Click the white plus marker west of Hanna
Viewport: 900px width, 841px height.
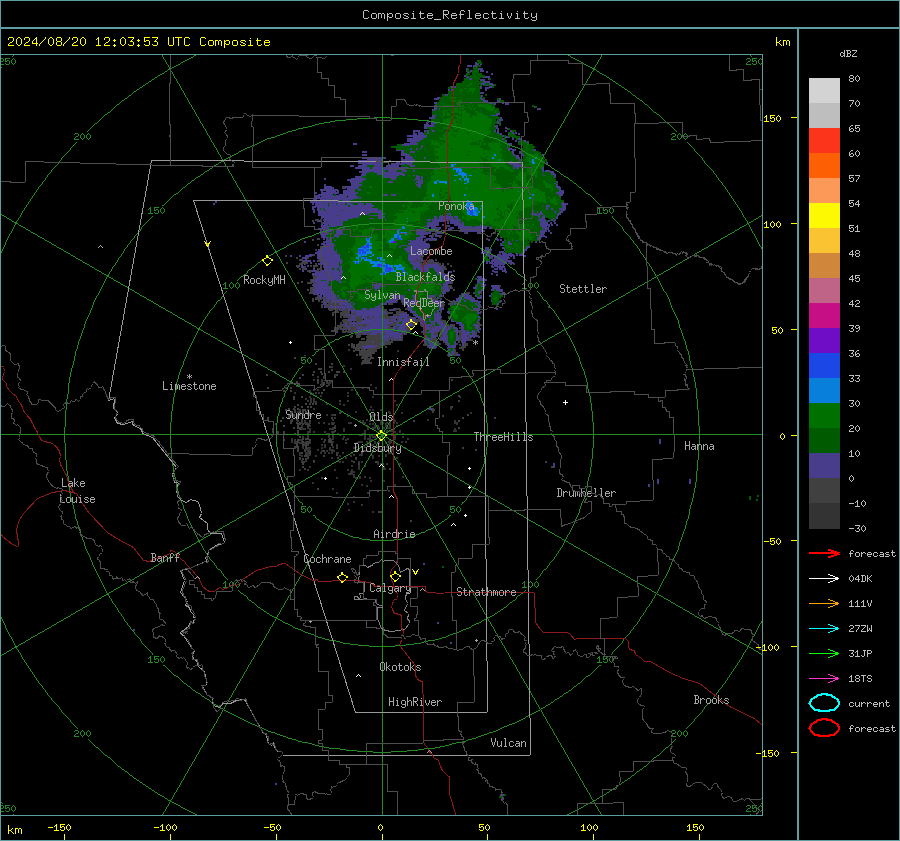(565, 402)
